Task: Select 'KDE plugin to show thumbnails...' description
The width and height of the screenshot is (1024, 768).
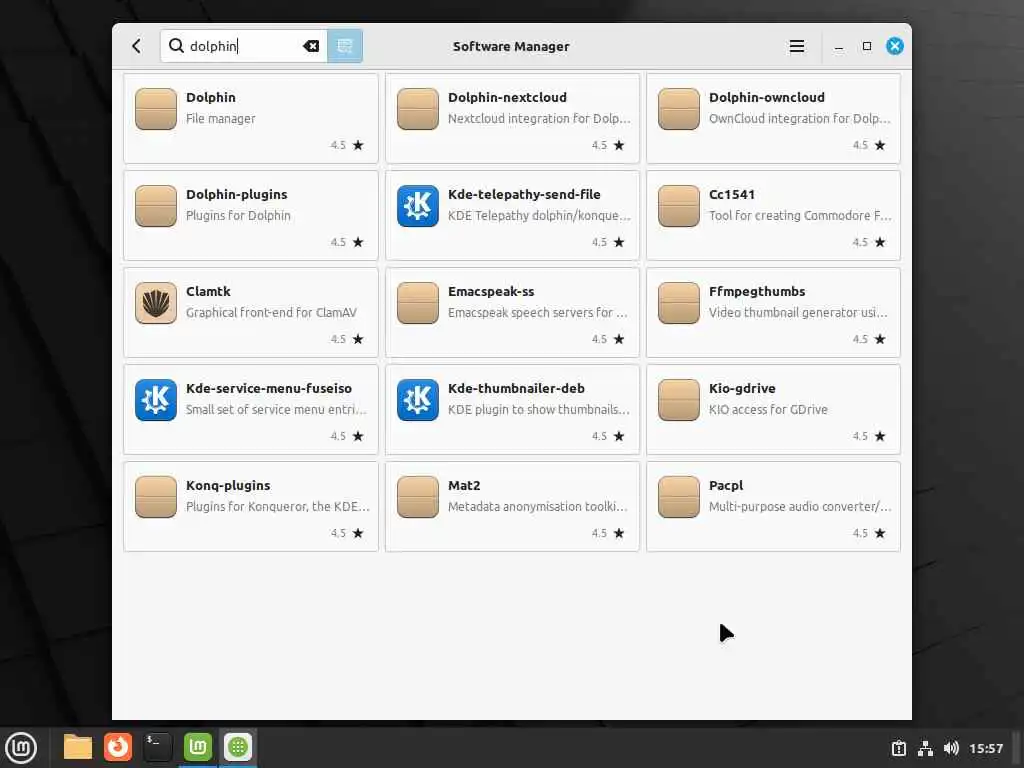Action: [539, 409]
